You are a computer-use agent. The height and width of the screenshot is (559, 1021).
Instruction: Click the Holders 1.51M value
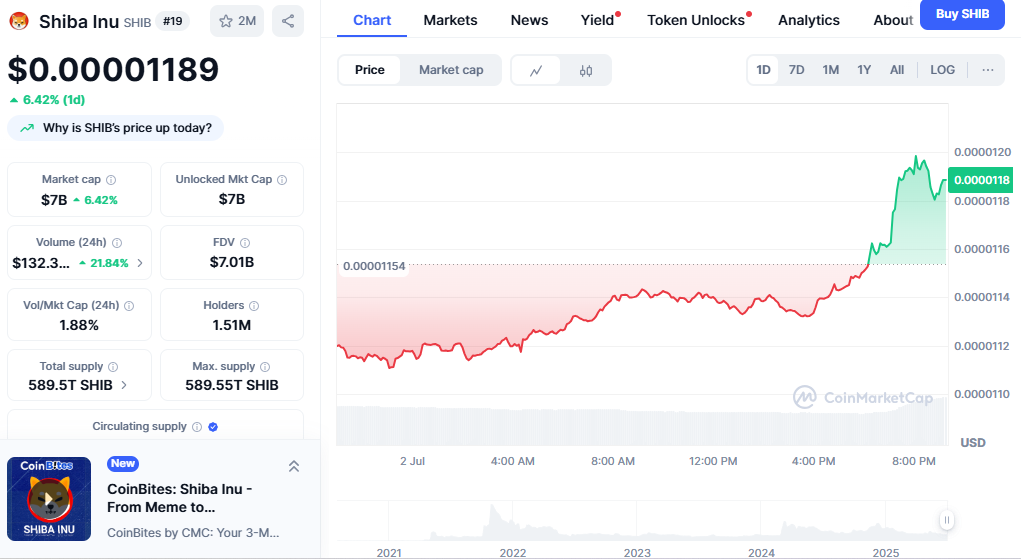point(232,325)
